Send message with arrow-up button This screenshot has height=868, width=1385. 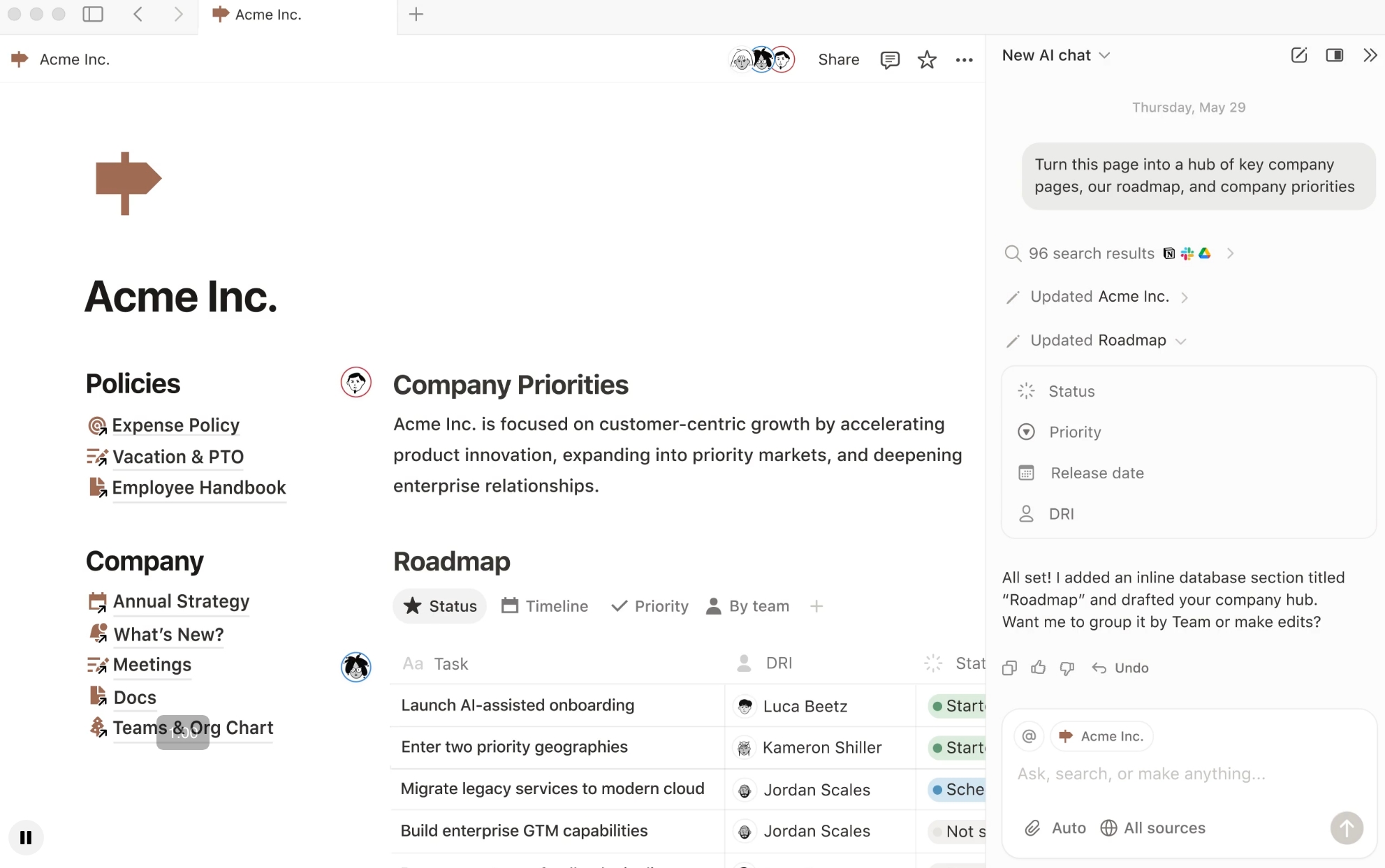tap(1347, 828)
